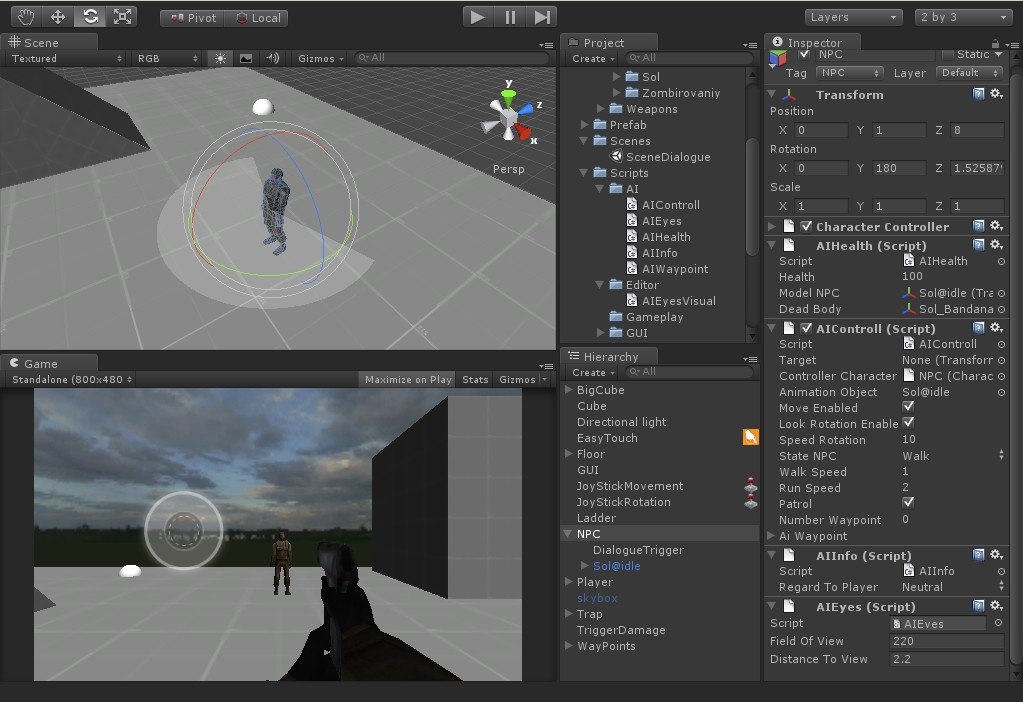Switch to the Game tab
This screenshot has height=702, width=1023.
41,363
